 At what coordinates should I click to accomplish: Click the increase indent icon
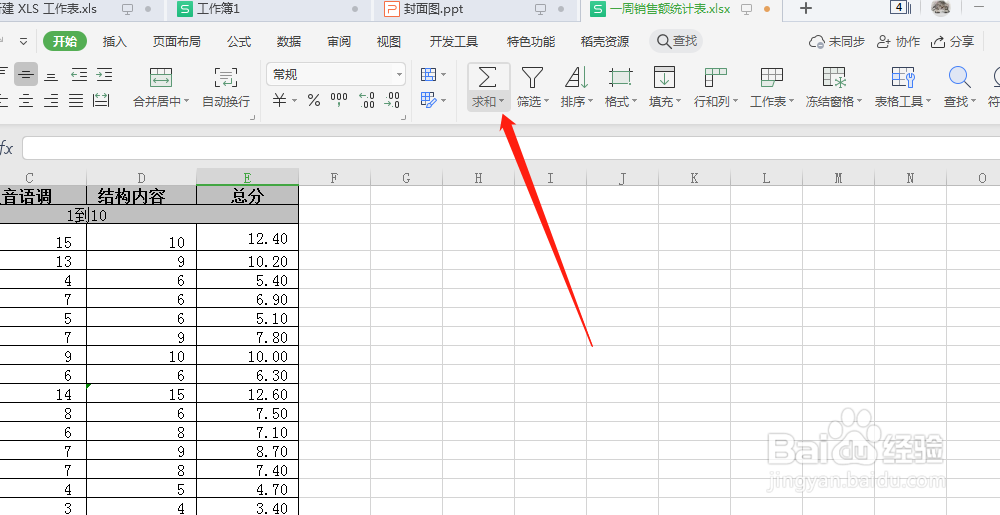(105, 75)
